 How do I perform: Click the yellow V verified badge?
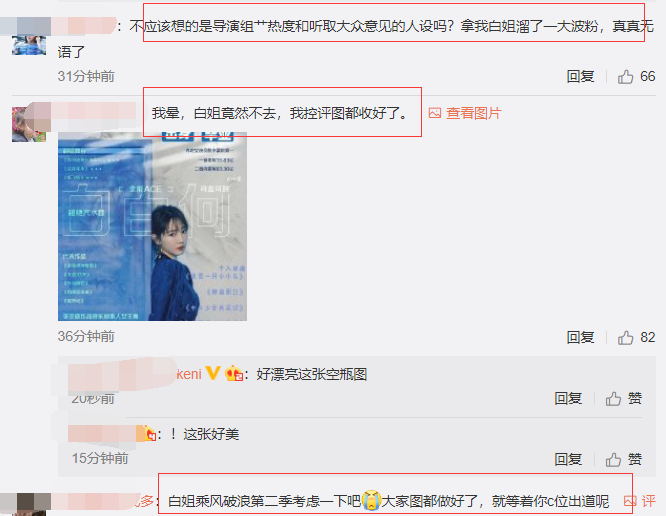(x=213, y=373)
